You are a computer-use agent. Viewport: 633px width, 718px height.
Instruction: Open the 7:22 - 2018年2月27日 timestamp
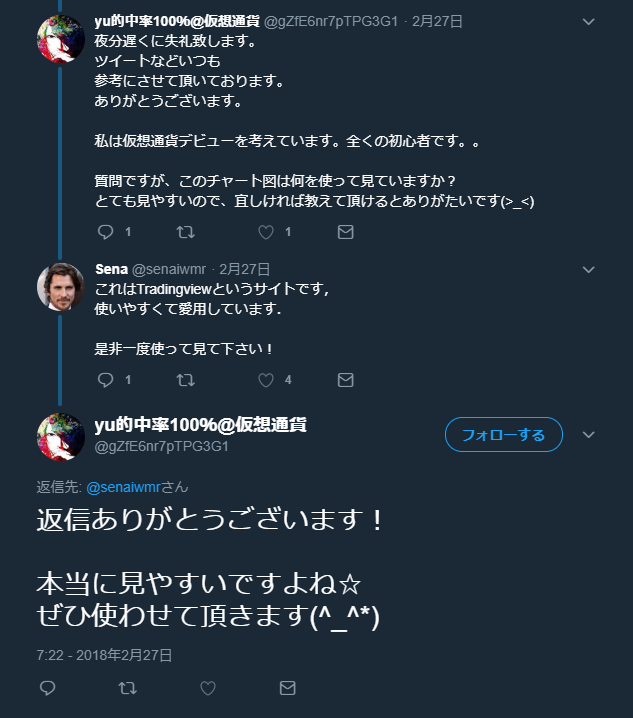[x=104, y=655]
